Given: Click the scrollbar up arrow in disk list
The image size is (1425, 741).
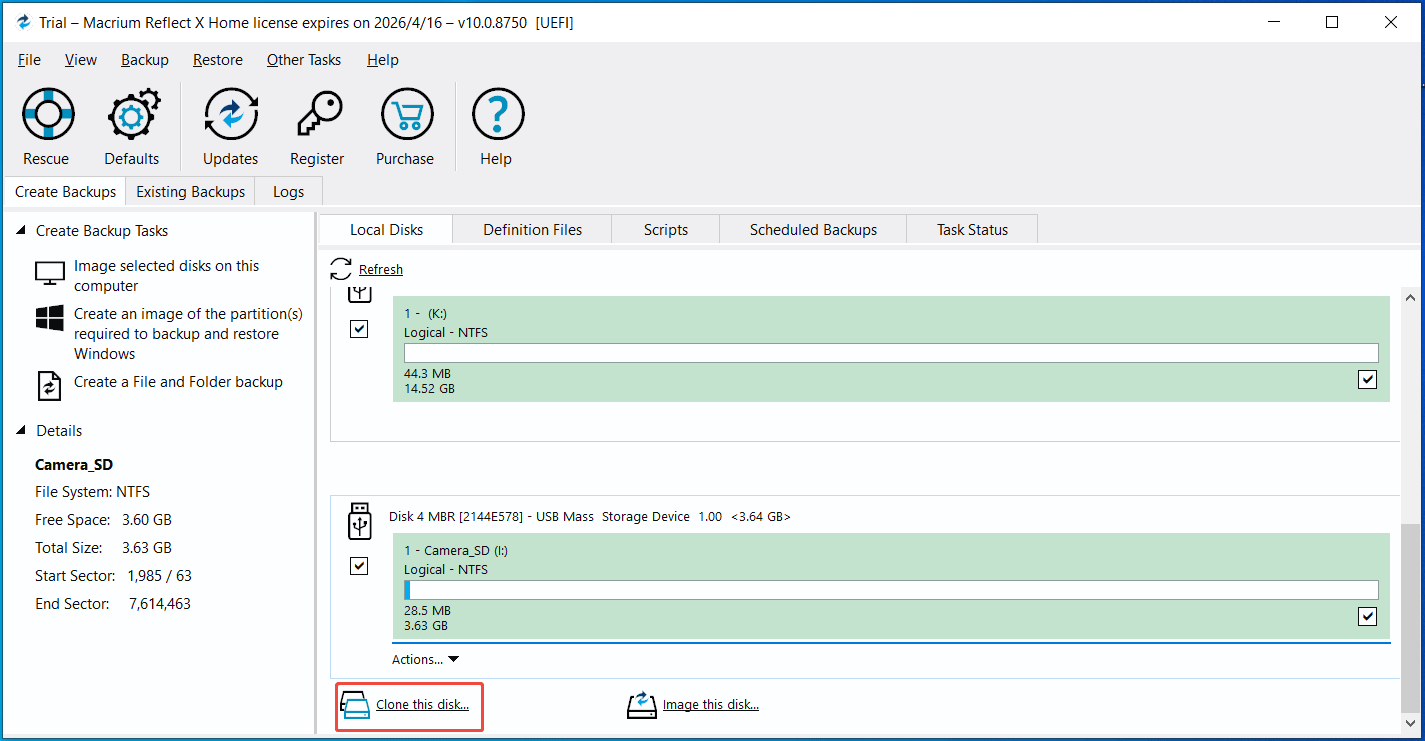Looking at the screenshot, I should click(1410, 298).
